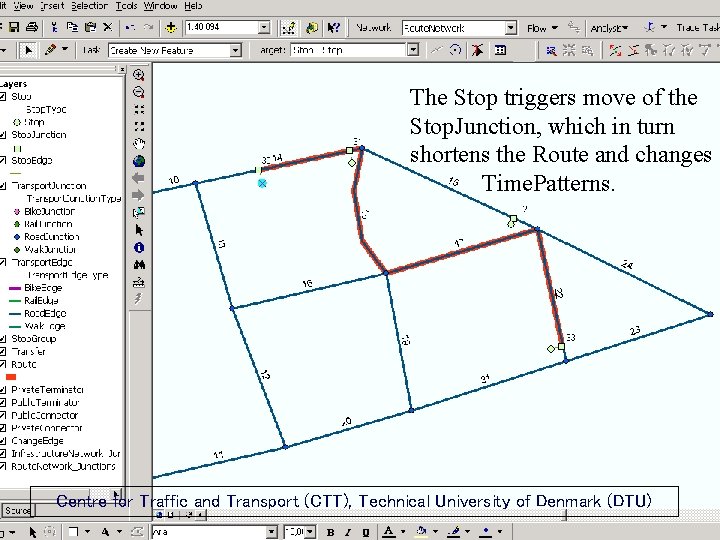Open the font name dropdown
The width and height of the screenshot is (720, 540).
point(271,532)
